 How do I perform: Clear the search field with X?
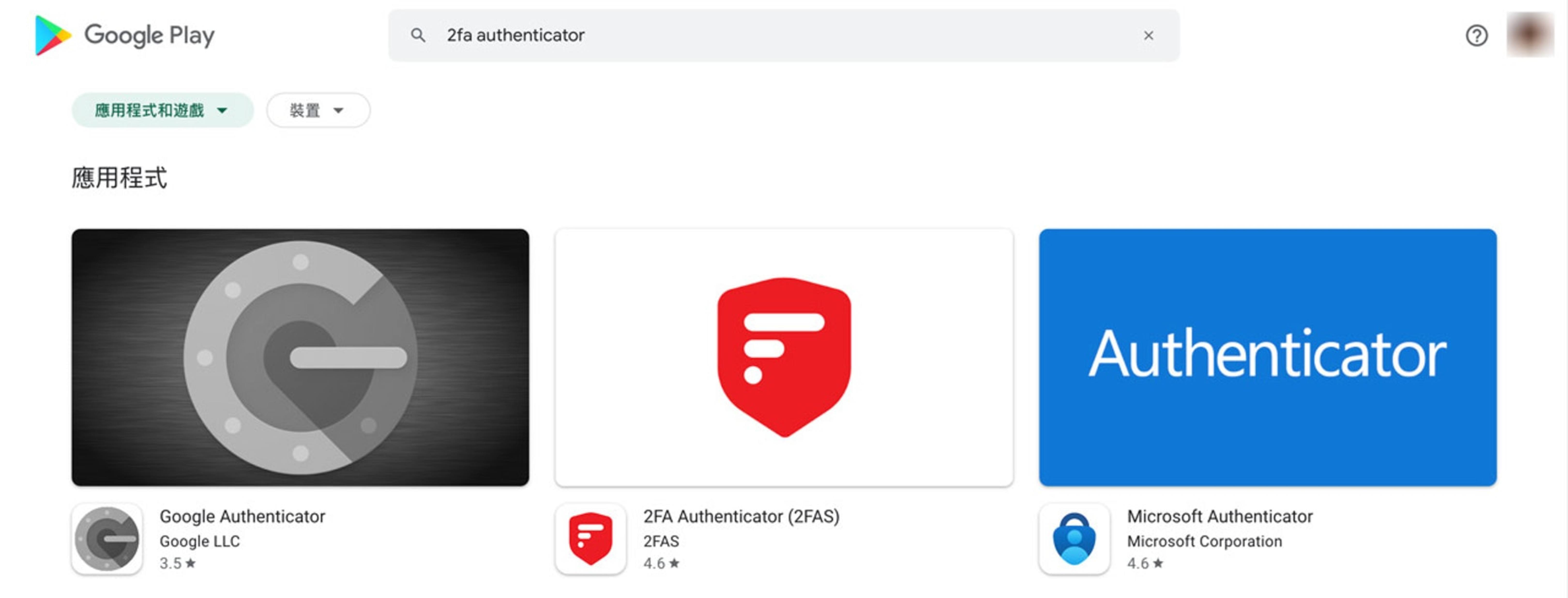tap(1148, 35)
